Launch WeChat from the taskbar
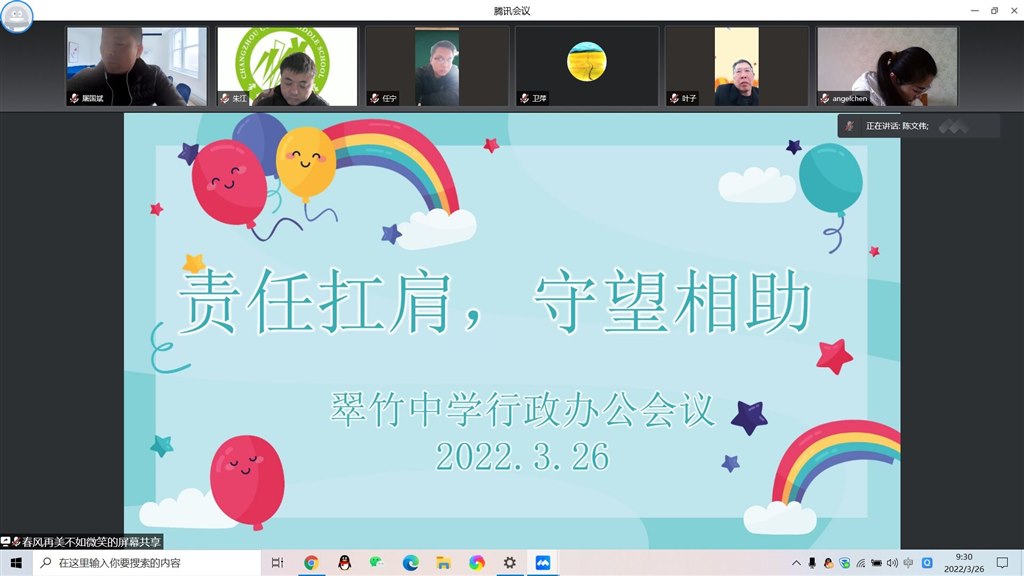 377,562
